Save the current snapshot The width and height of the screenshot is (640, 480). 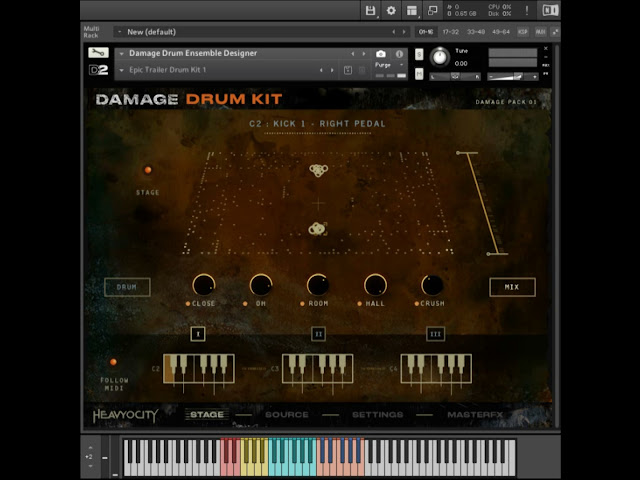coord(348,70)
